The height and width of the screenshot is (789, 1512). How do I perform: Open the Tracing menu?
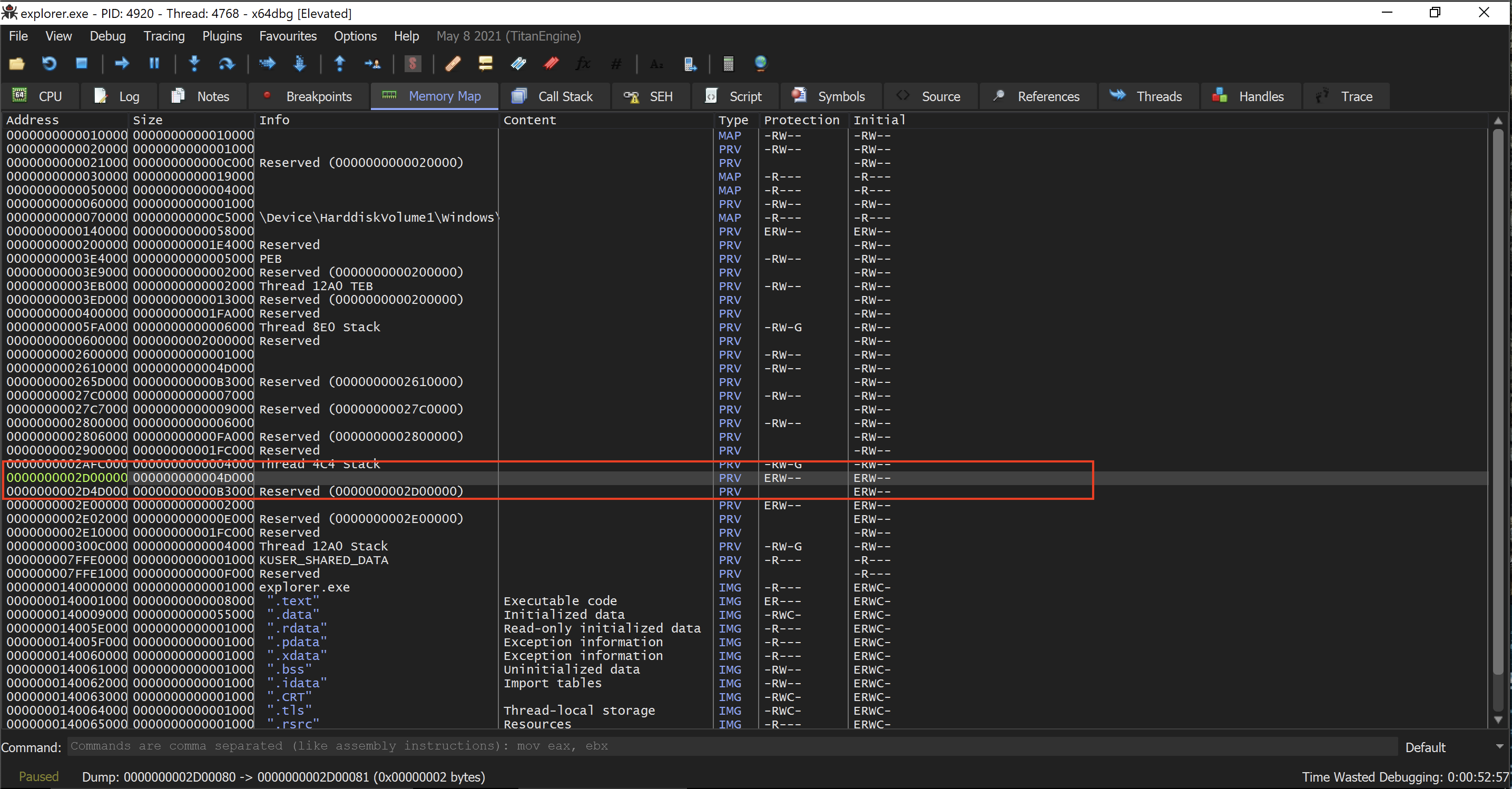point(164,36)
